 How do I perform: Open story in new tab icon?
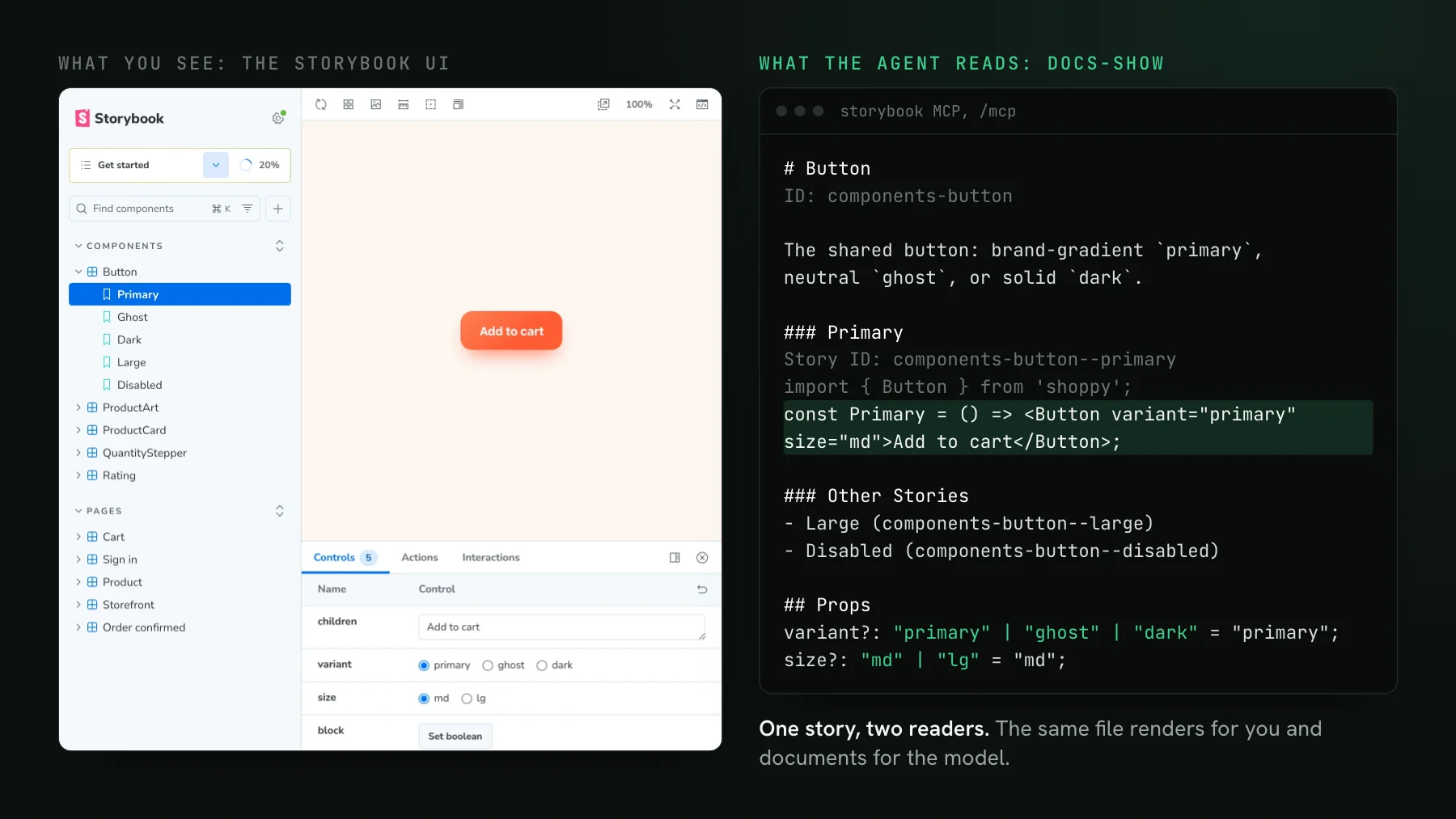tap(603, 104)
